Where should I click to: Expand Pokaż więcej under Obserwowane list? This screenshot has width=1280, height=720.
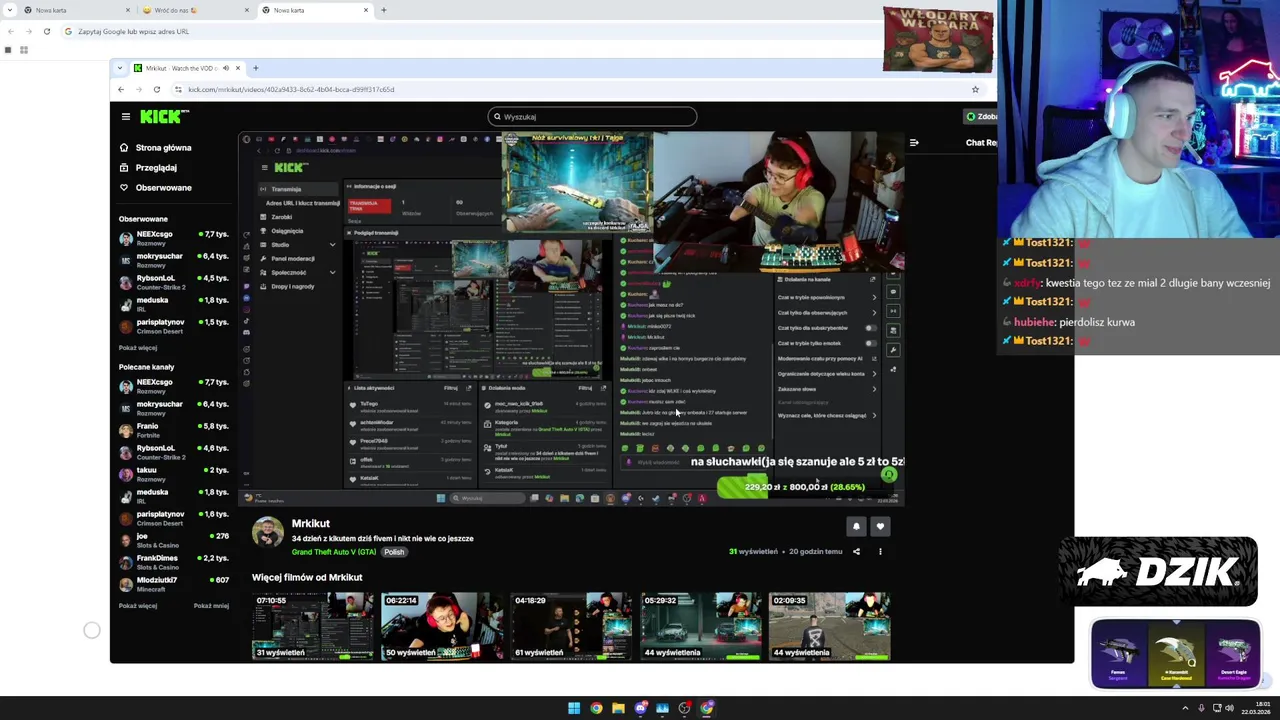[138, 348]
